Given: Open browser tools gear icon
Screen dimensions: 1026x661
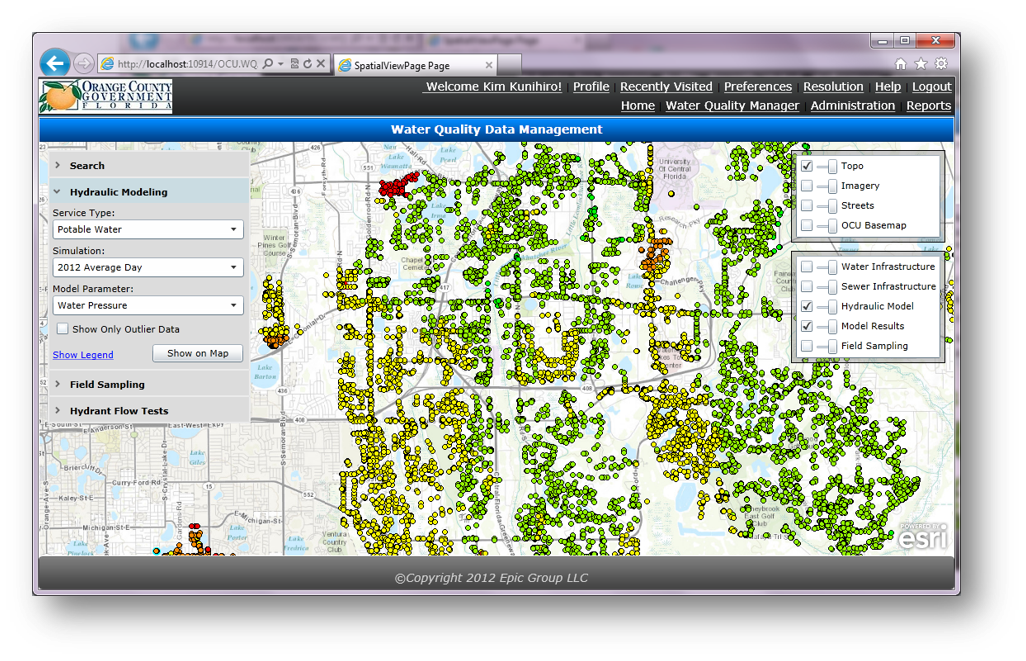Looking at the screenshot, I should click(940, 64).
